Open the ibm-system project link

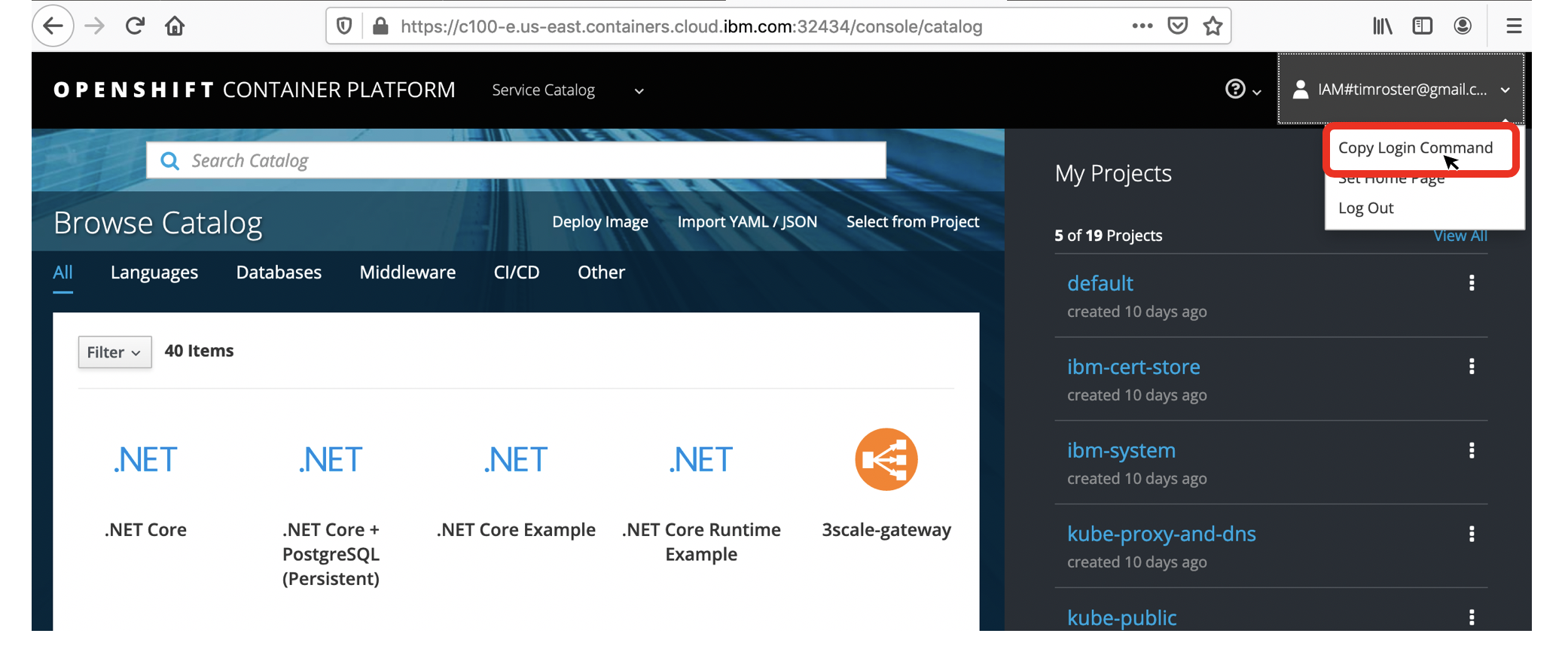pyautogui.click(x=1121, y=450)
